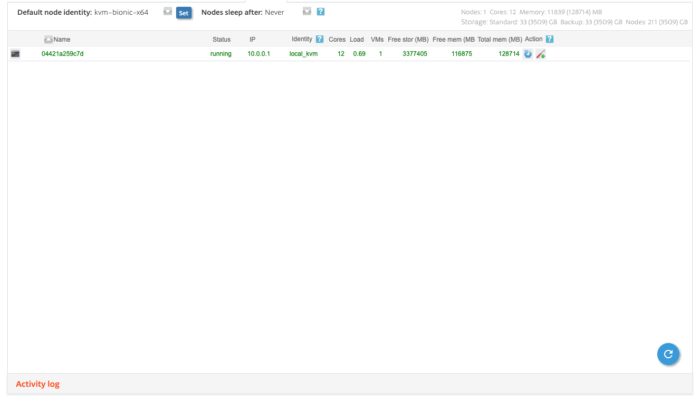Click the blue circular refresh button
Viewport: 700px width, 400px height.
tap(668, 353)
